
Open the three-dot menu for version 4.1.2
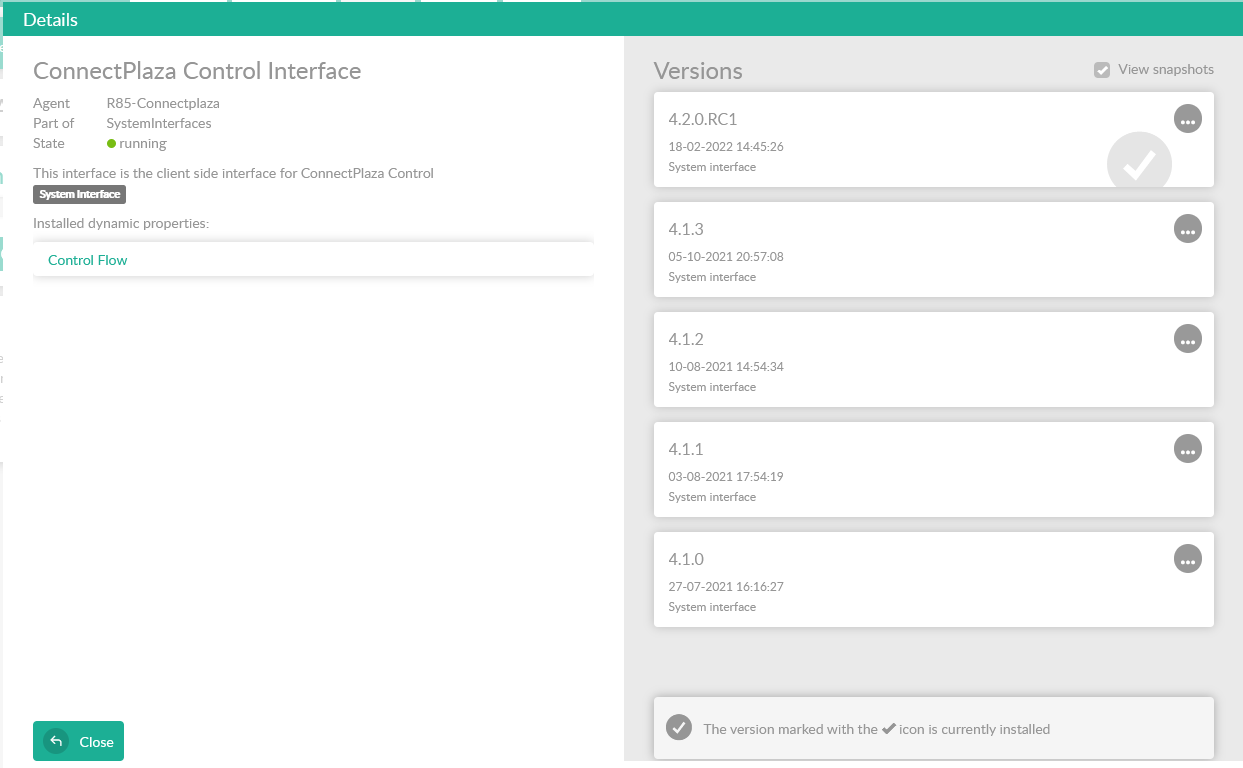click(1187, 339)
